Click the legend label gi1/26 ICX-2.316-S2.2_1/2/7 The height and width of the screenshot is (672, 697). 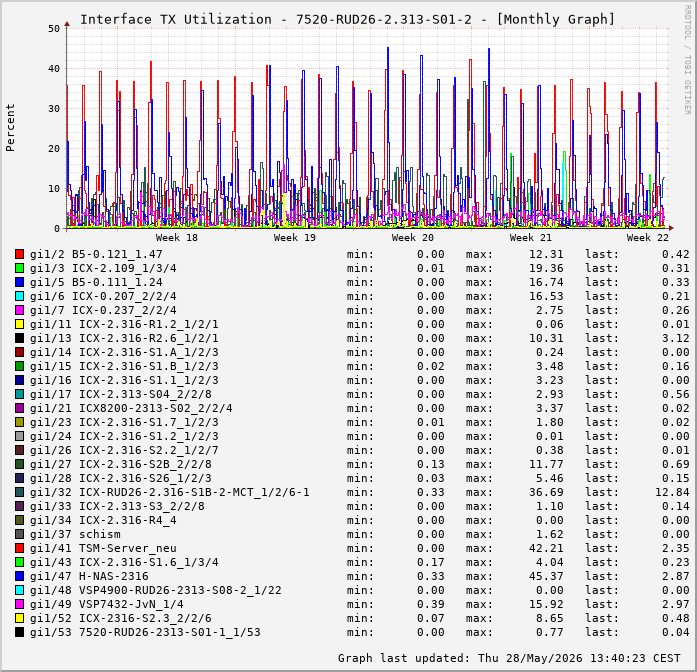pos(124,450)
